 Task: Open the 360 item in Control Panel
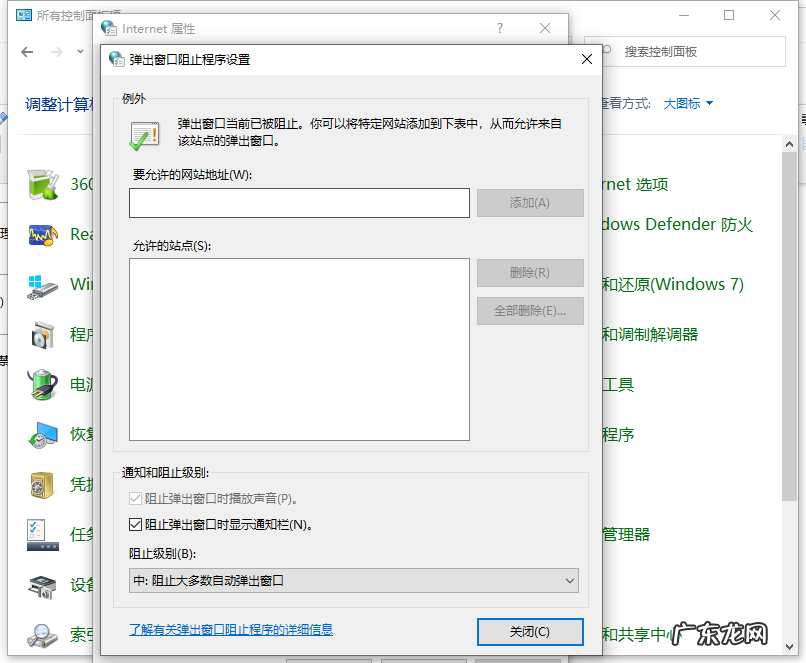pos(42,183)
